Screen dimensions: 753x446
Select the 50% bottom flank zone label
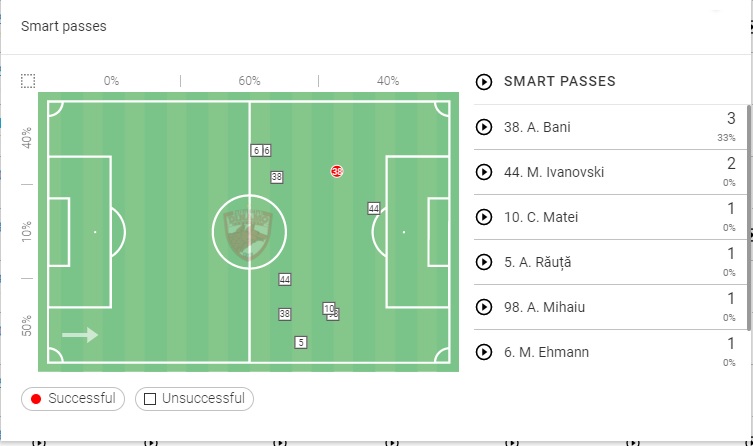coord(28,326)
